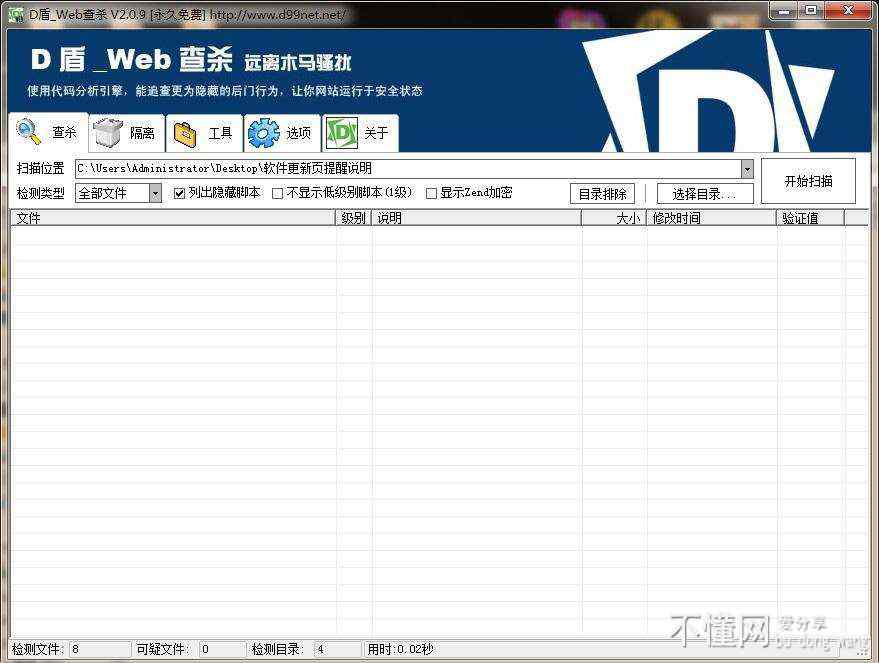Viewport: 879px width, 663px height.
Task: Open the 隔离 tab label
Action: (142, 133)
